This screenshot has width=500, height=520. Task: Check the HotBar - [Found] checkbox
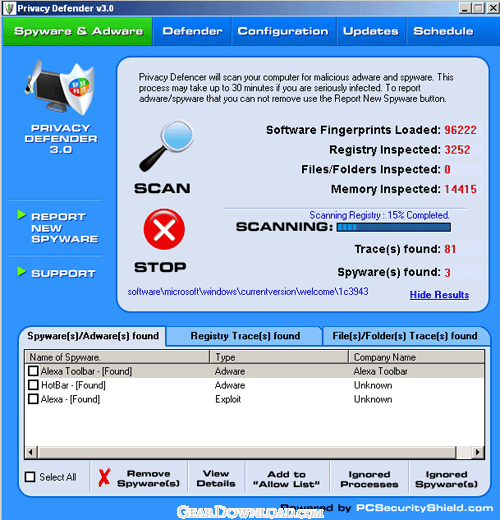[x=33, y=385]
